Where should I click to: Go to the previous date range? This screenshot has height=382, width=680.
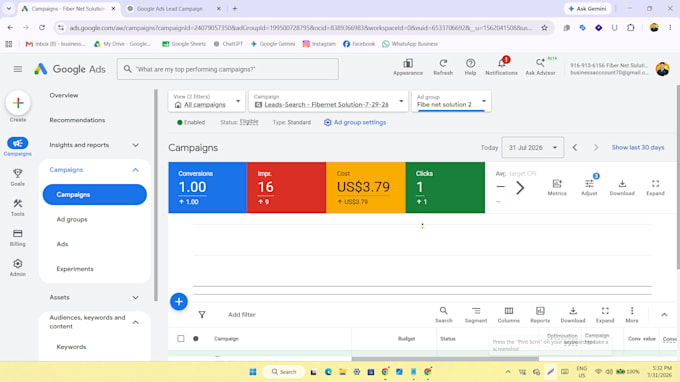(575, 147)
